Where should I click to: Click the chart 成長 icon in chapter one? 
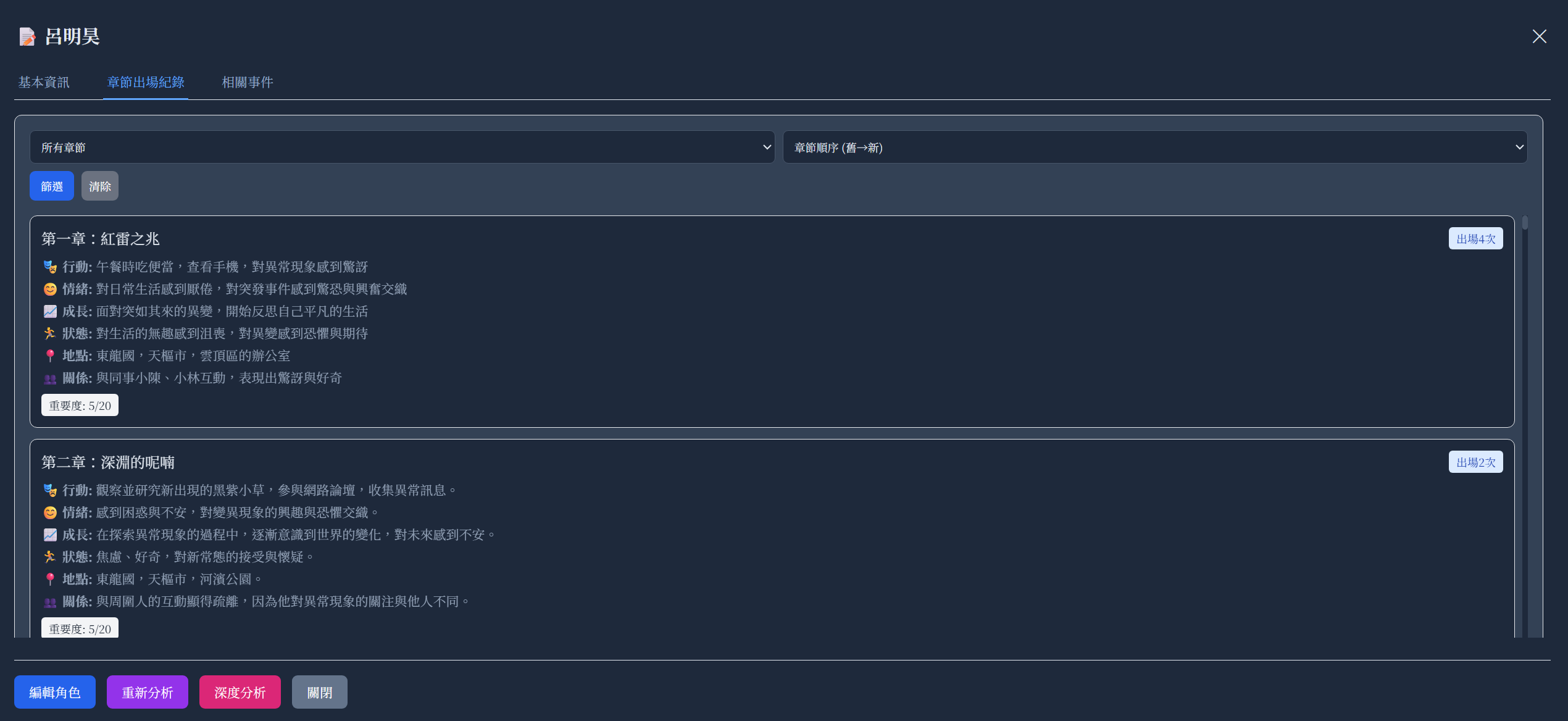pyautogui.click(x=50, y=311)
